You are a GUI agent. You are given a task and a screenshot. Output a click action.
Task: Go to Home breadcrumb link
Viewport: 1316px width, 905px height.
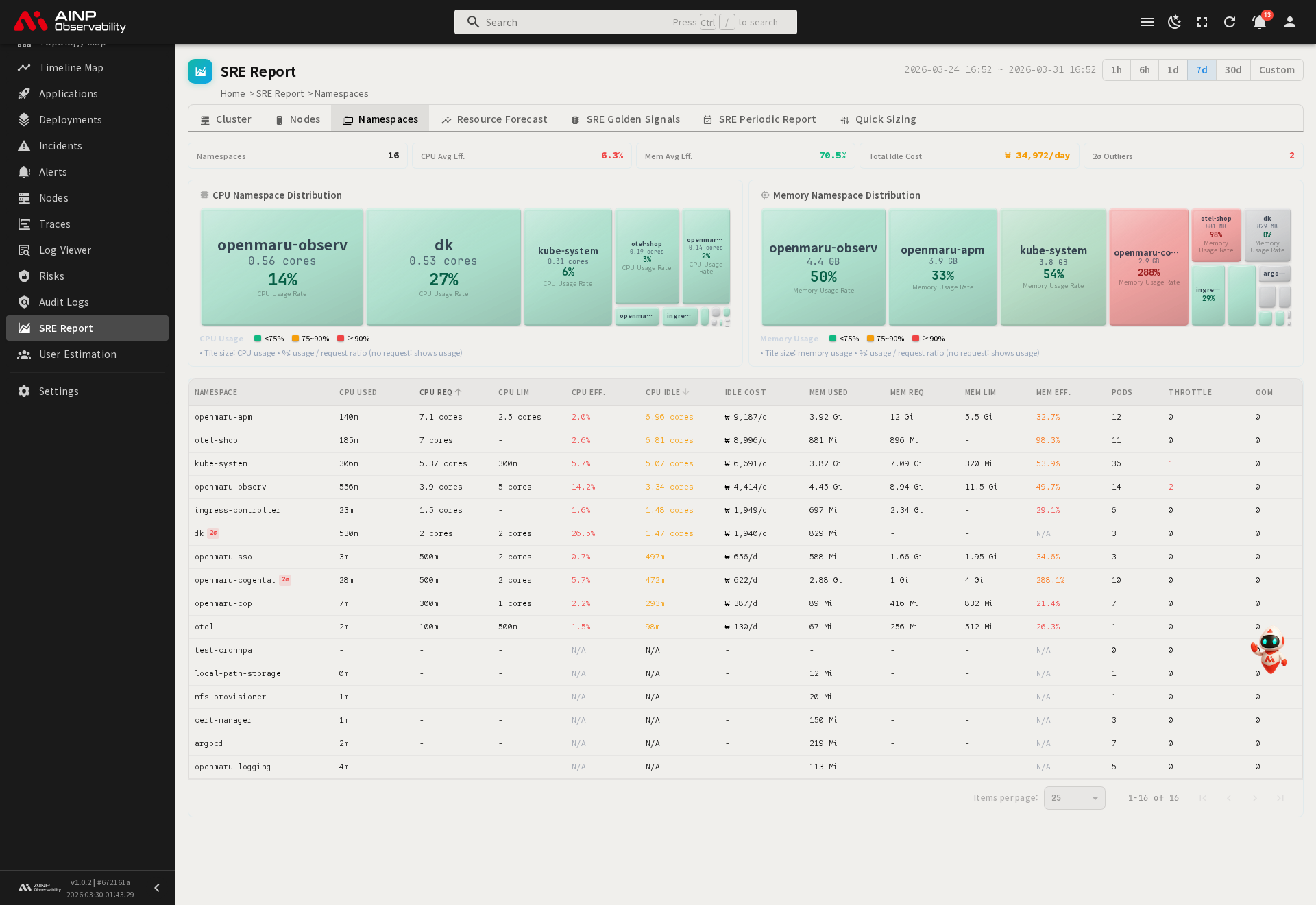click(x=232, y=94)
